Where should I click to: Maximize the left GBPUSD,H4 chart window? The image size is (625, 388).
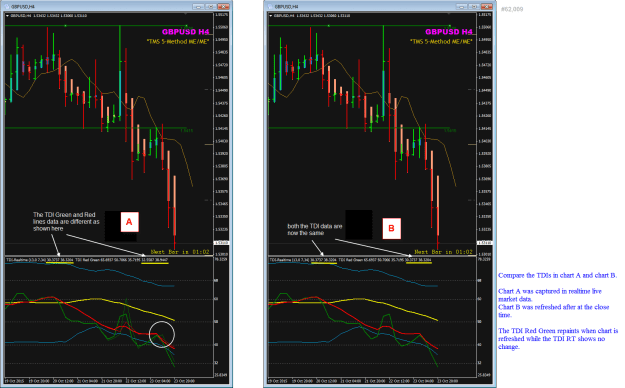coord(211,6)
